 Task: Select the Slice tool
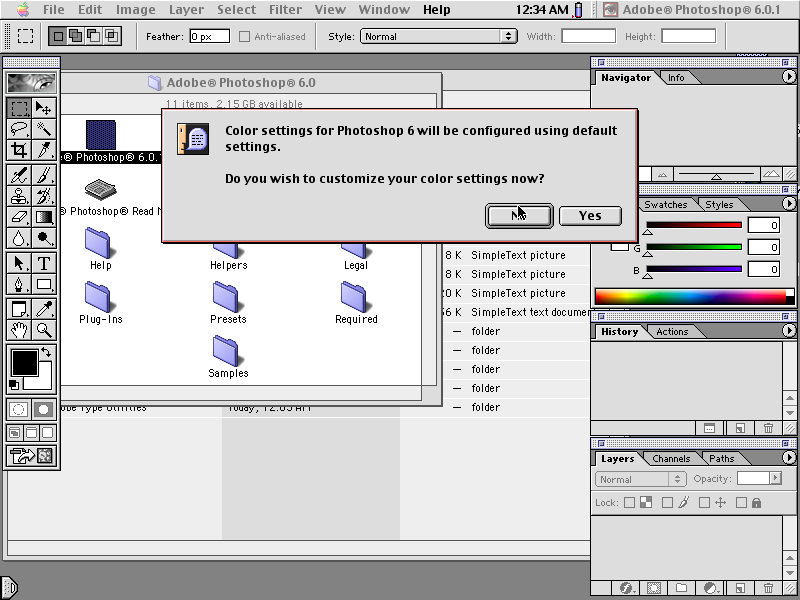click(x=44, y=150)
